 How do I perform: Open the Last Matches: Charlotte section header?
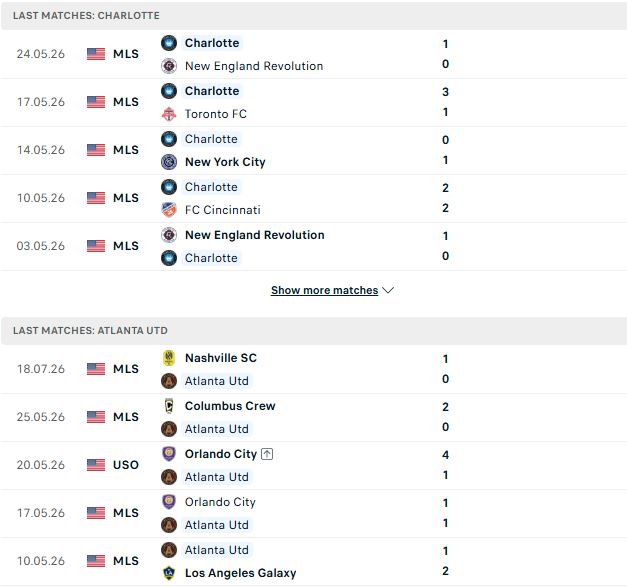click(314, 16)
